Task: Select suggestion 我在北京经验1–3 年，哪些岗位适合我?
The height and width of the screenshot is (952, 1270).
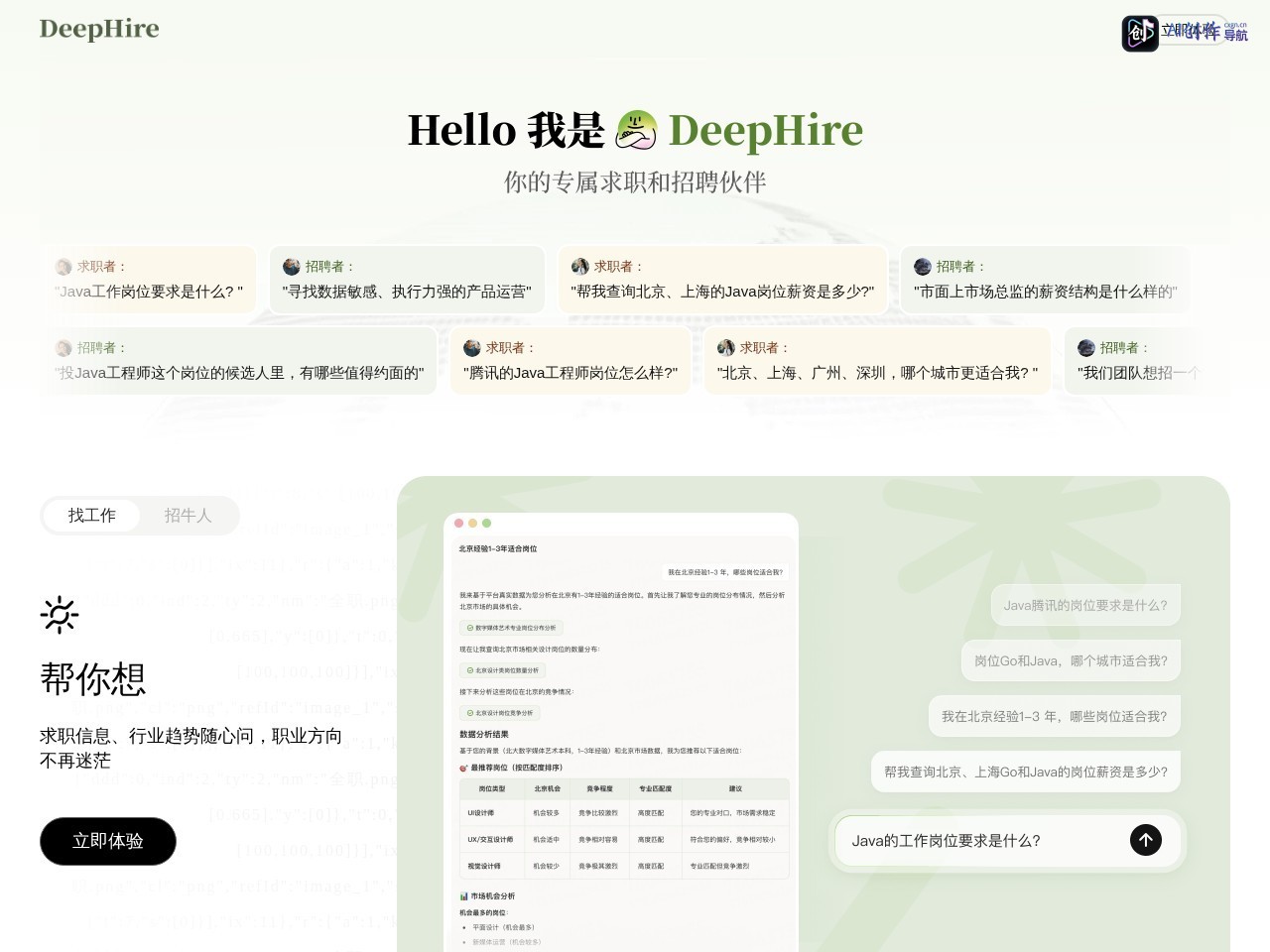Action: 1054,716
